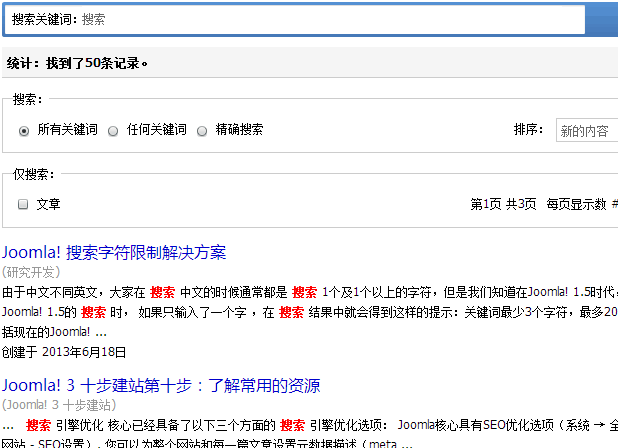The height and width of the screenshot is (448, 618).
Task: Click the (研究开发) category text
Action: (x=31, y=271)
